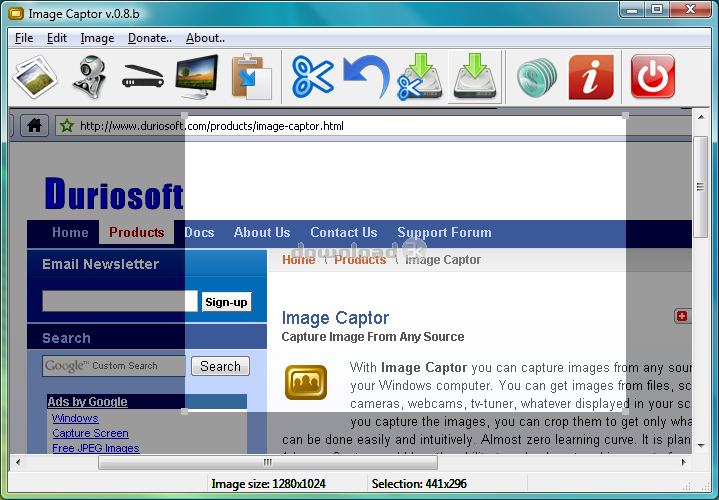Click the Sign-up button
Screen dimensions: 719x500
point(227,302)
